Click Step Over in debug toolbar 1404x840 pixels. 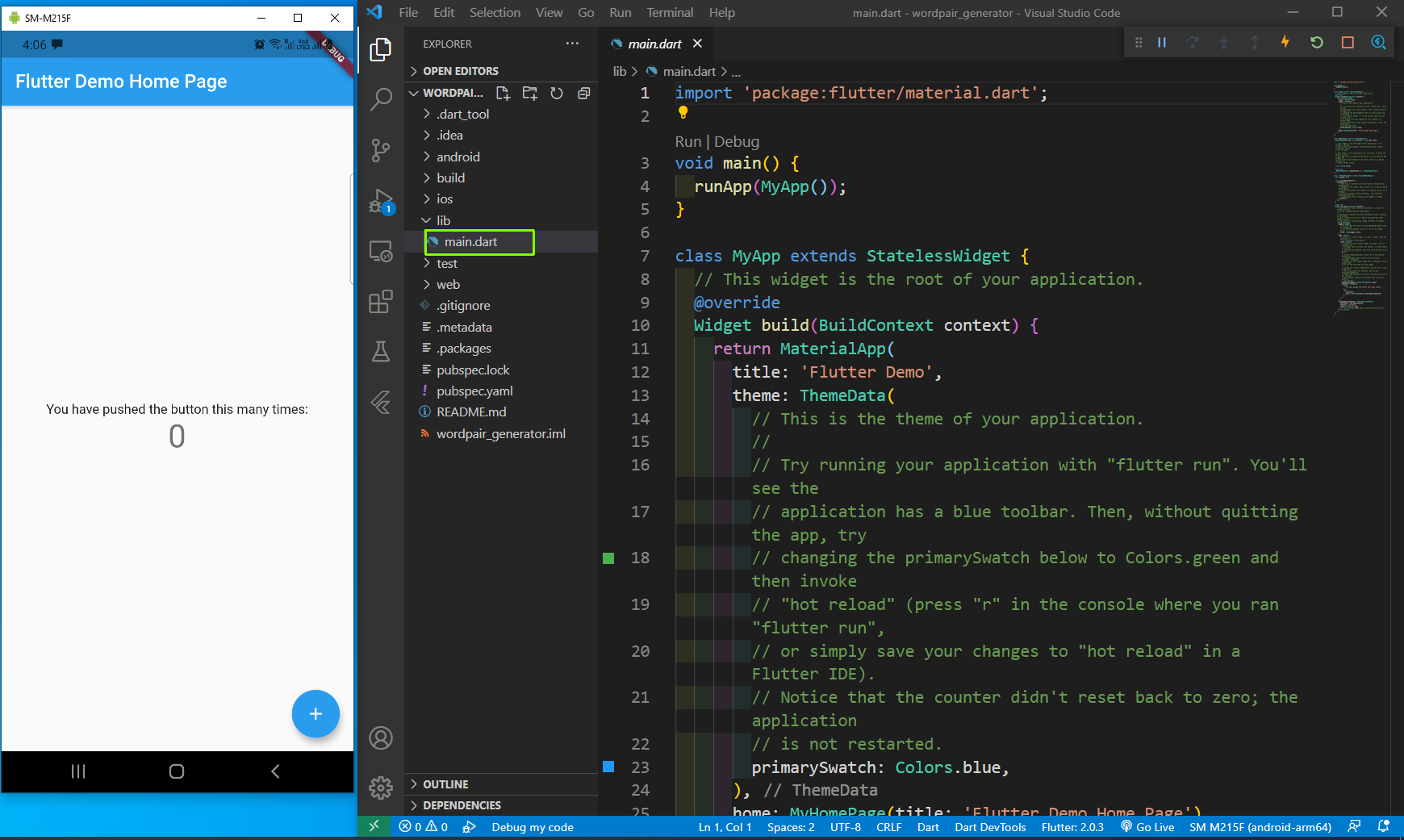click(x=1193, y=43)
